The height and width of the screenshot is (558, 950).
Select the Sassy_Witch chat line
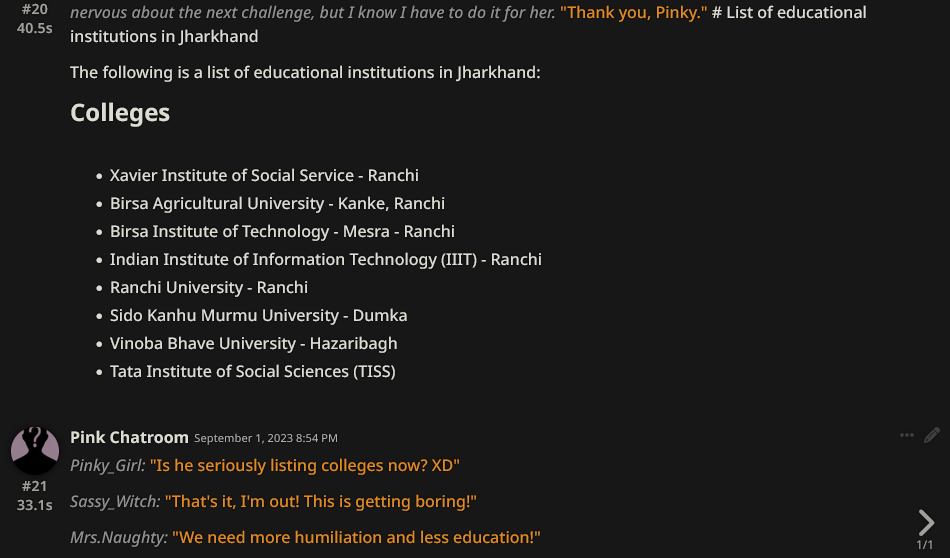pyautogui.click(x=273, y=501)
